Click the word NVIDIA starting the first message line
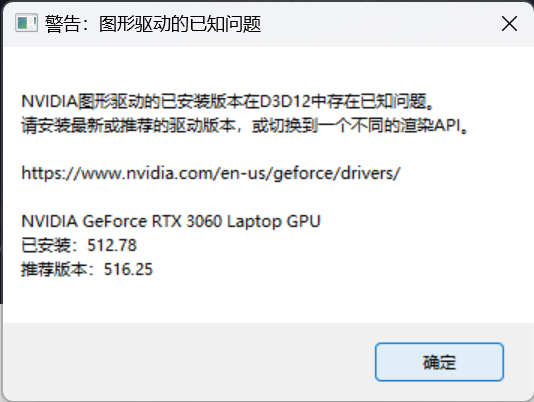Viewport: 534px width, 402px height. pyautogui.click(x=50, y=102)
